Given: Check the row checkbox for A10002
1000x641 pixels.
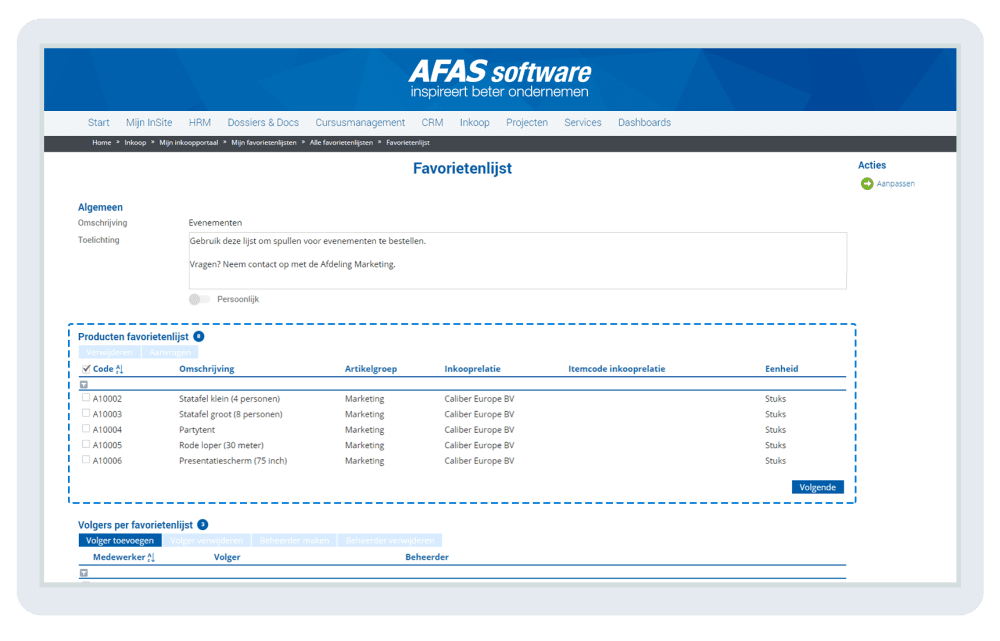Looking at the screenshot, I should point(86,398).
